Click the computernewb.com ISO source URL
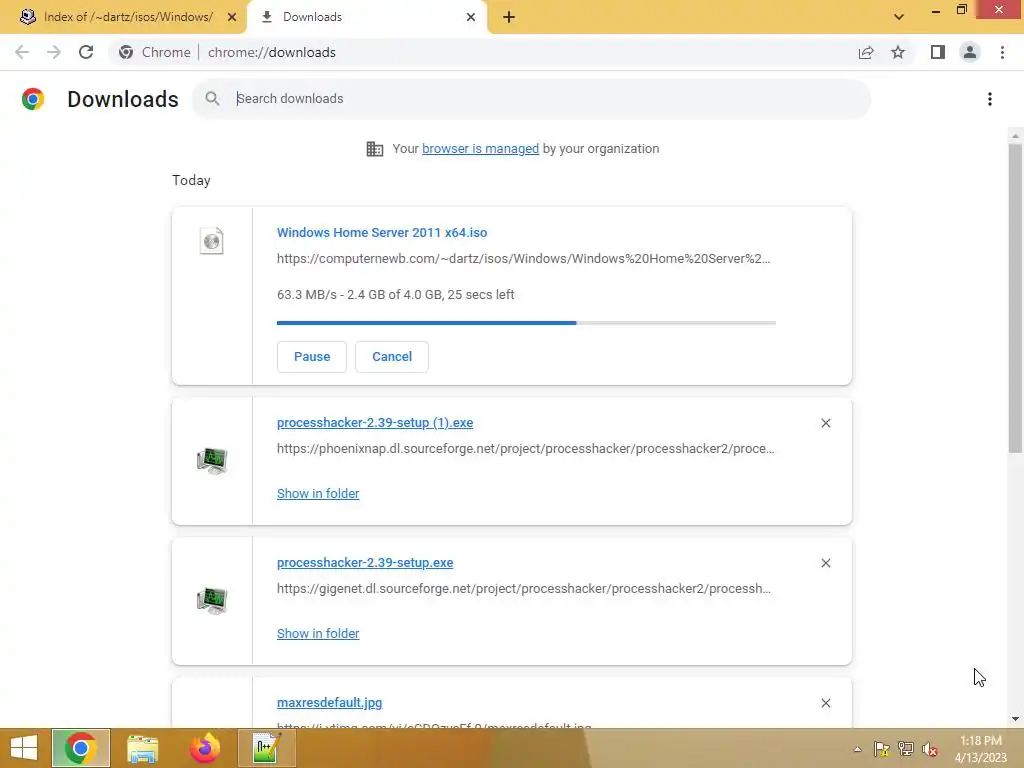Viewport: 1024px width, 768px height. tap(524, 259)
